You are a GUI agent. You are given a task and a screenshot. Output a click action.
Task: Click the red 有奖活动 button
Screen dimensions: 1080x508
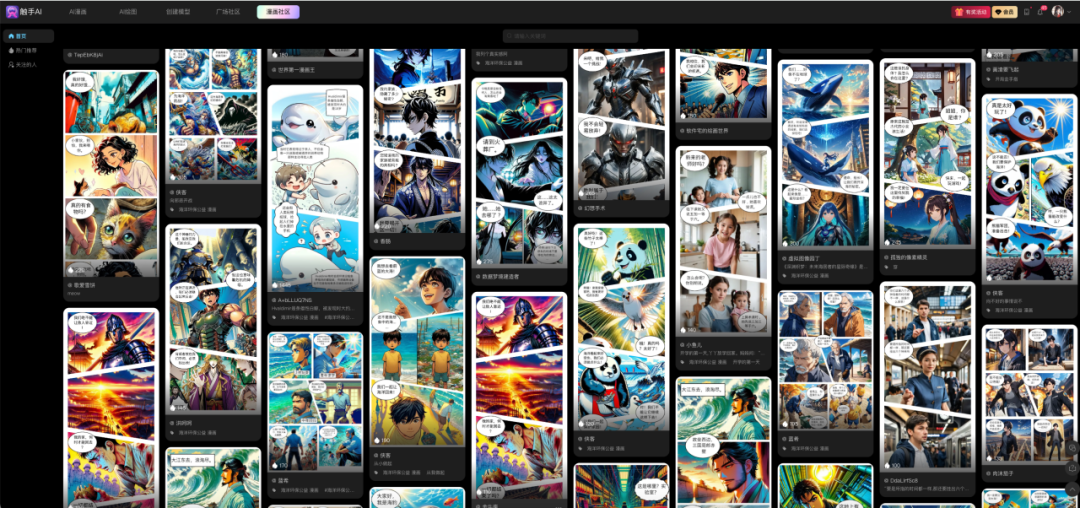tap(970, 12)
